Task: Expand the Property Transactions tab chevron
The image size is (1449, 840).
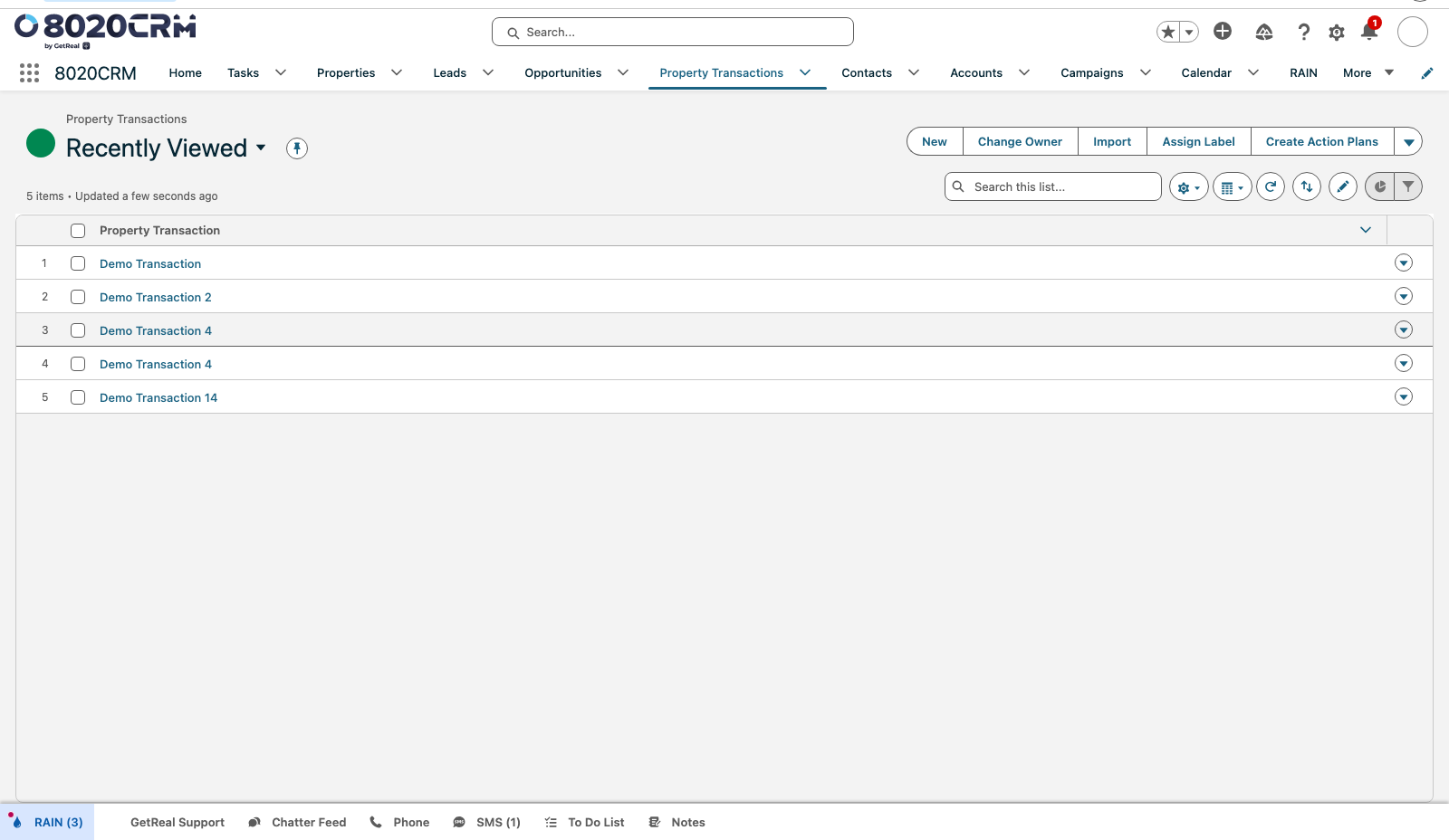Action: pos(805,73)
